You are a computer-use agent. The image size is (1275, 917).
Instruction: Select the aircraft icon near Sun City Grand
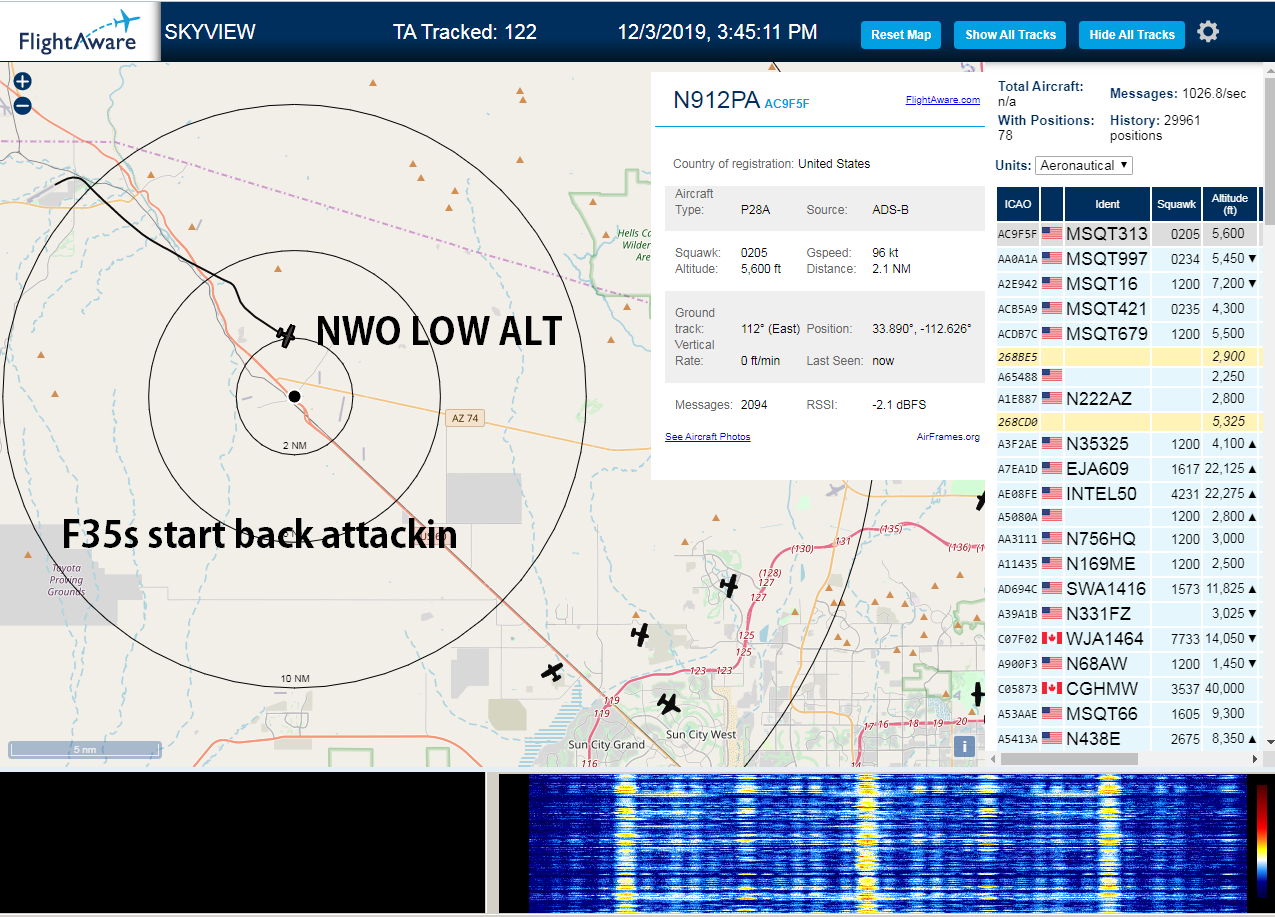552,672
